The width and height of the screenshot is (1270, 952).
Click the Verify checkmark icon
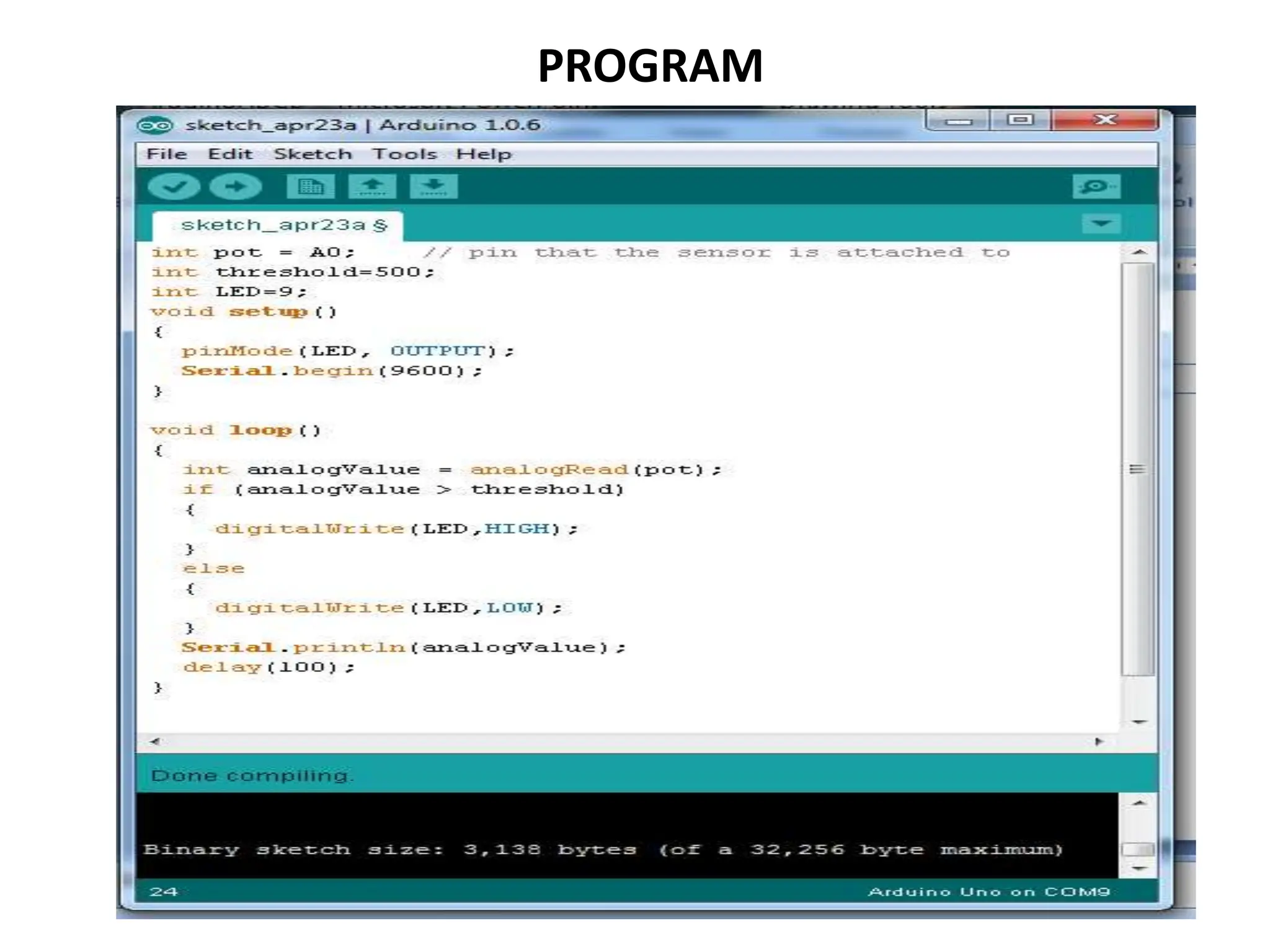(174, 187)
